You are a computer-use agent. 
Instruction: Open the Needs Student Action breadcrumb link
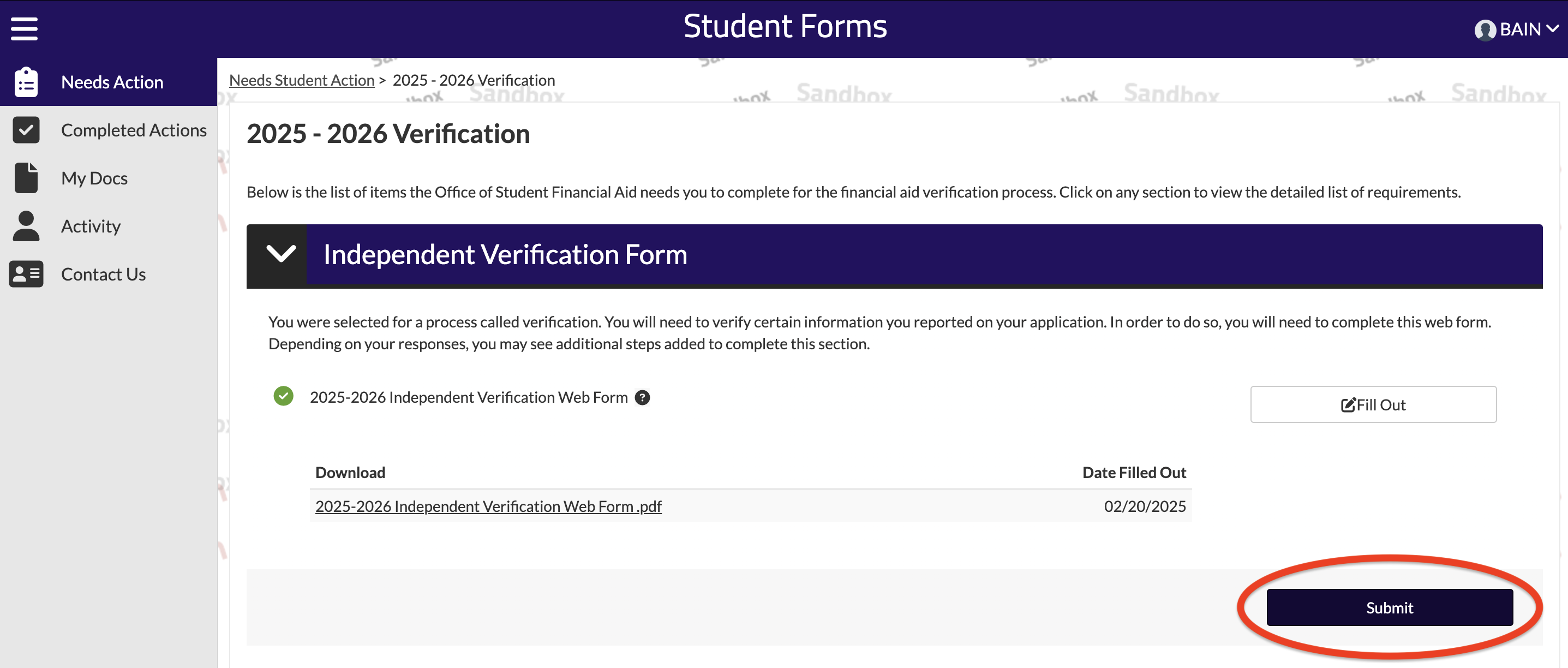pos(301,80)
